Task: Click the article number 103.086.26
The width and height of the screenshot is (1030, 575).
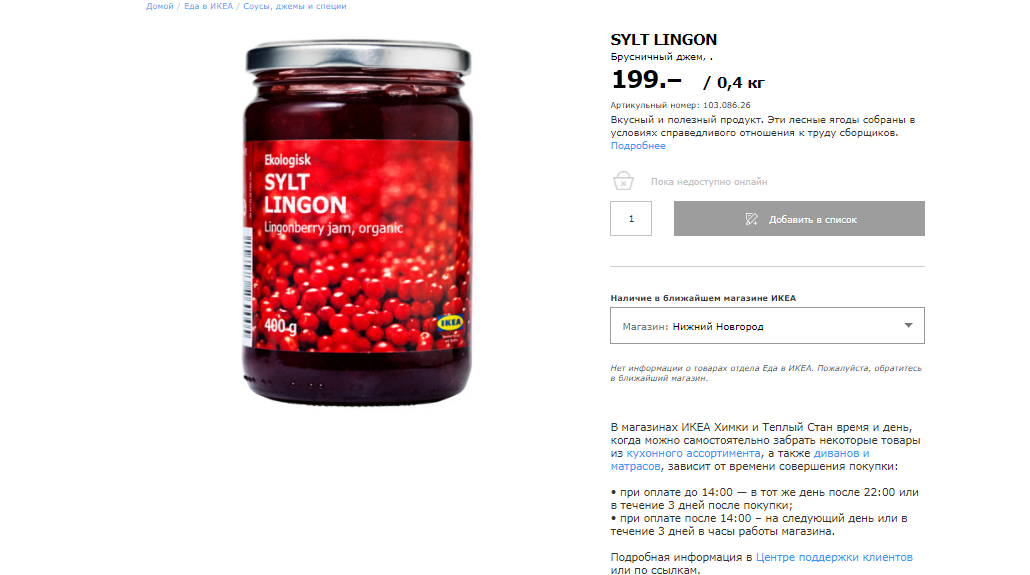Action: click(x=727, y=105)
